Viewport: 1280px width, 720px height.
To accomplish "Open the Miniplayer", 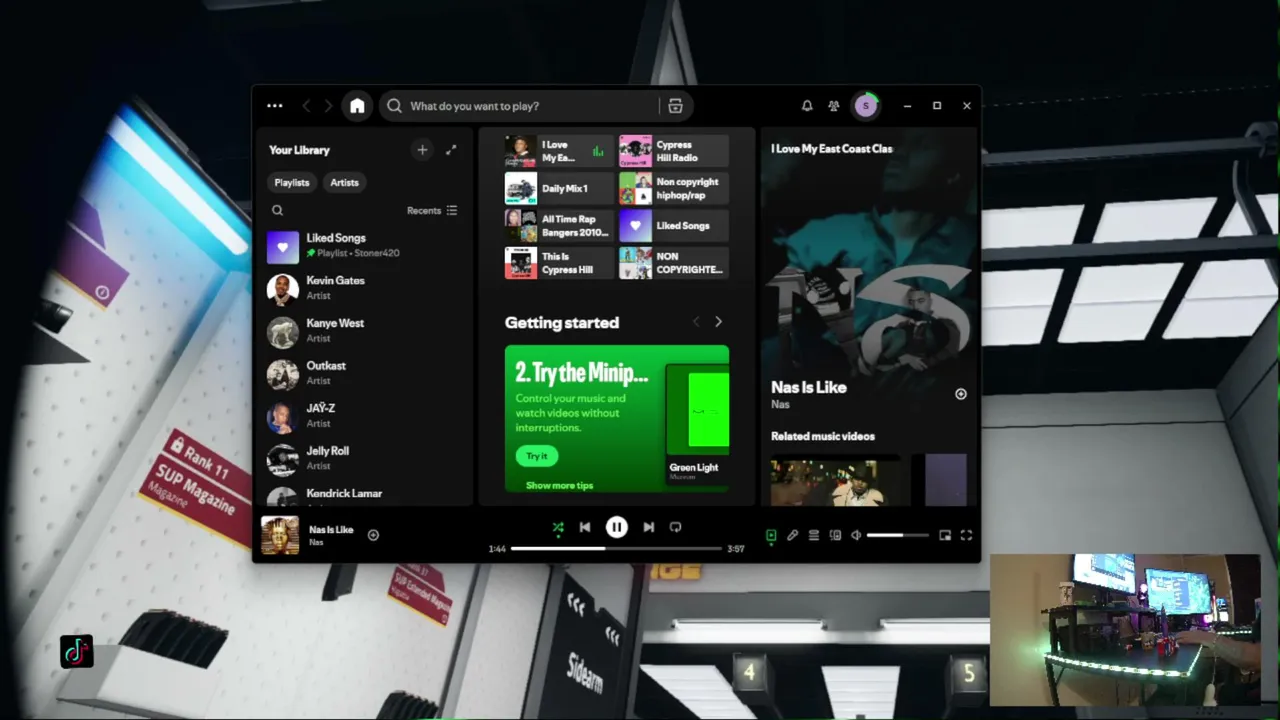I will [945, 536].
